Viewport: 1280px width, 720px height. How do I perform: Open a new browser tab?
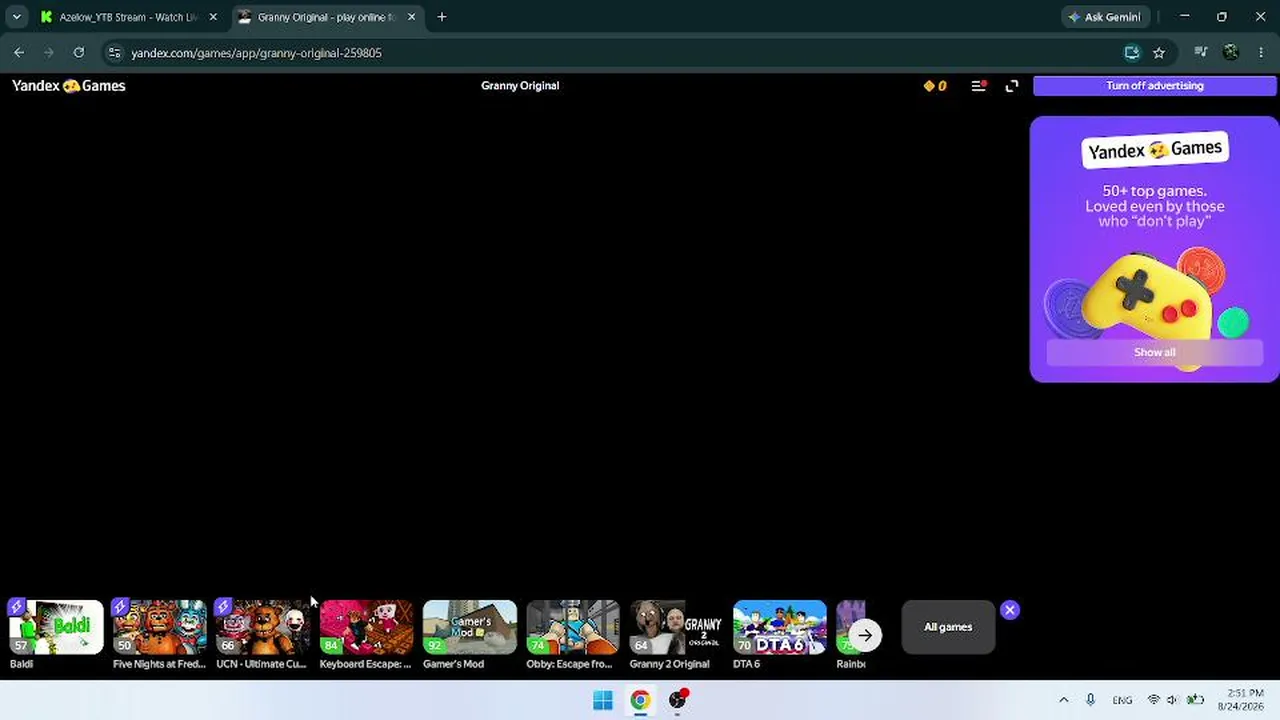[442, 17]
